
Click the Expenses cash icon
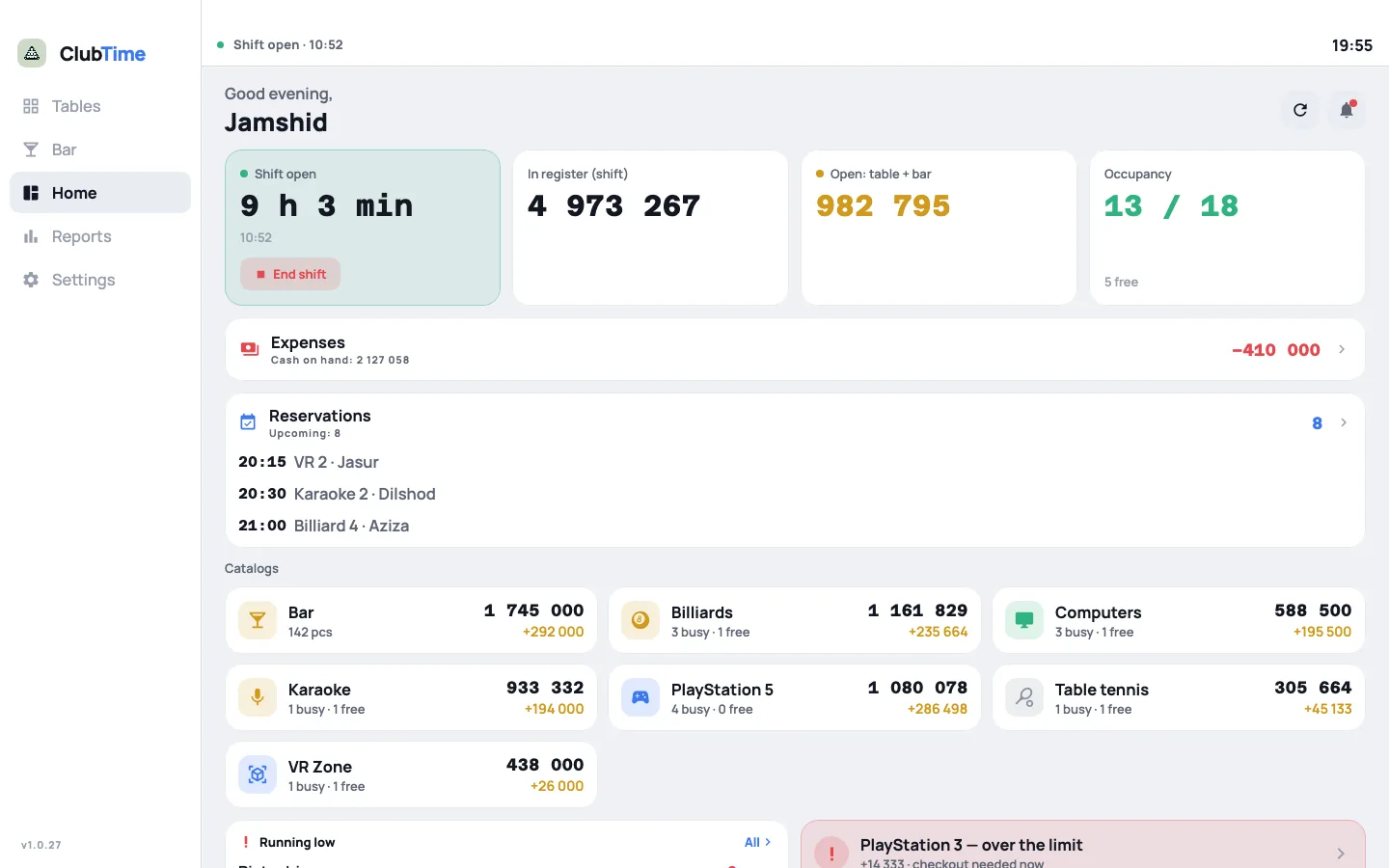(250, 349)
